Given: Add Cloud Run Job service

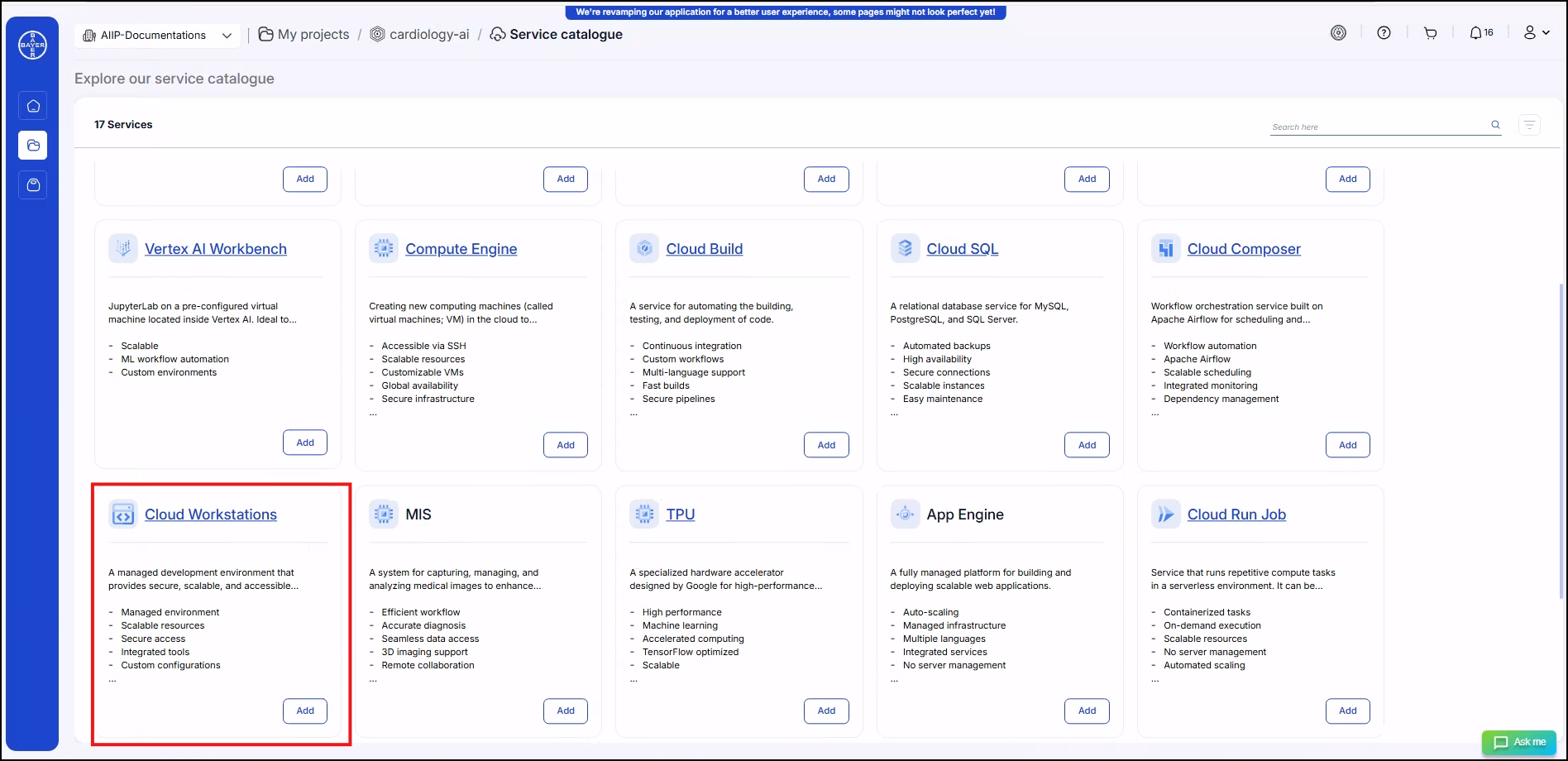Looking at the screenshot, I should (1348, 711).
